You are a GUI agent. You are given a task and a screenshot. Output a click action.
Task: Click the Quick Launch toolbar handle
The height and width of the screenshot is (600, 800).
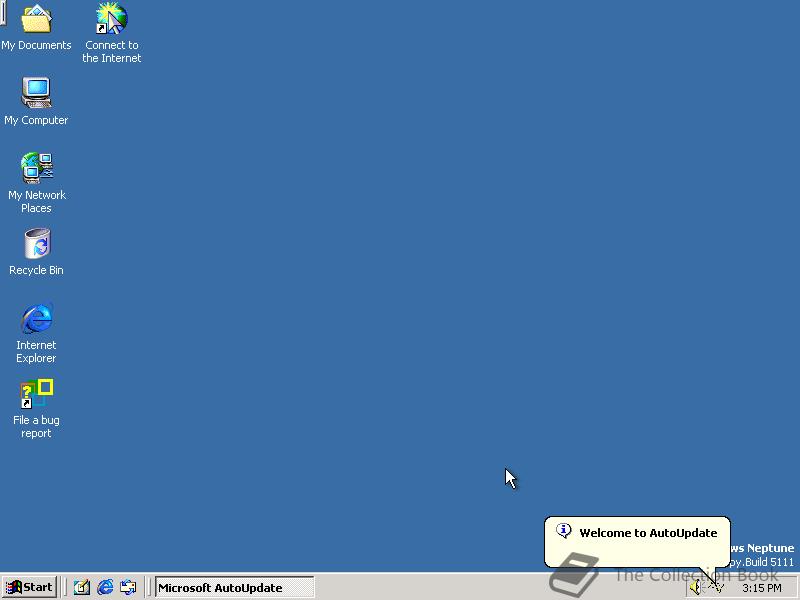[x=64, y=587]
